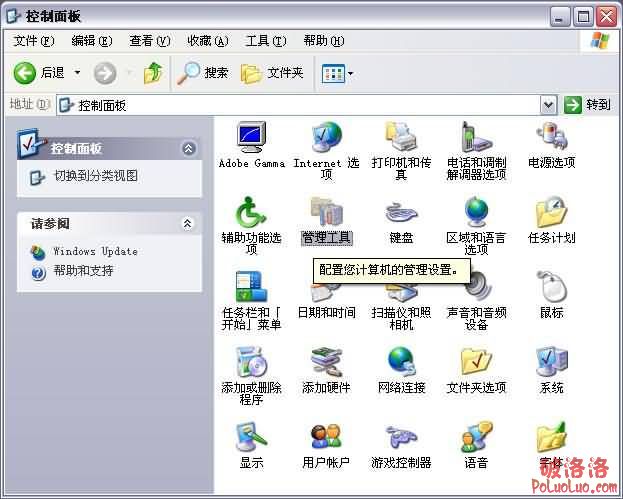
Task: Open 系统 icon
Action: coord(551,362)
